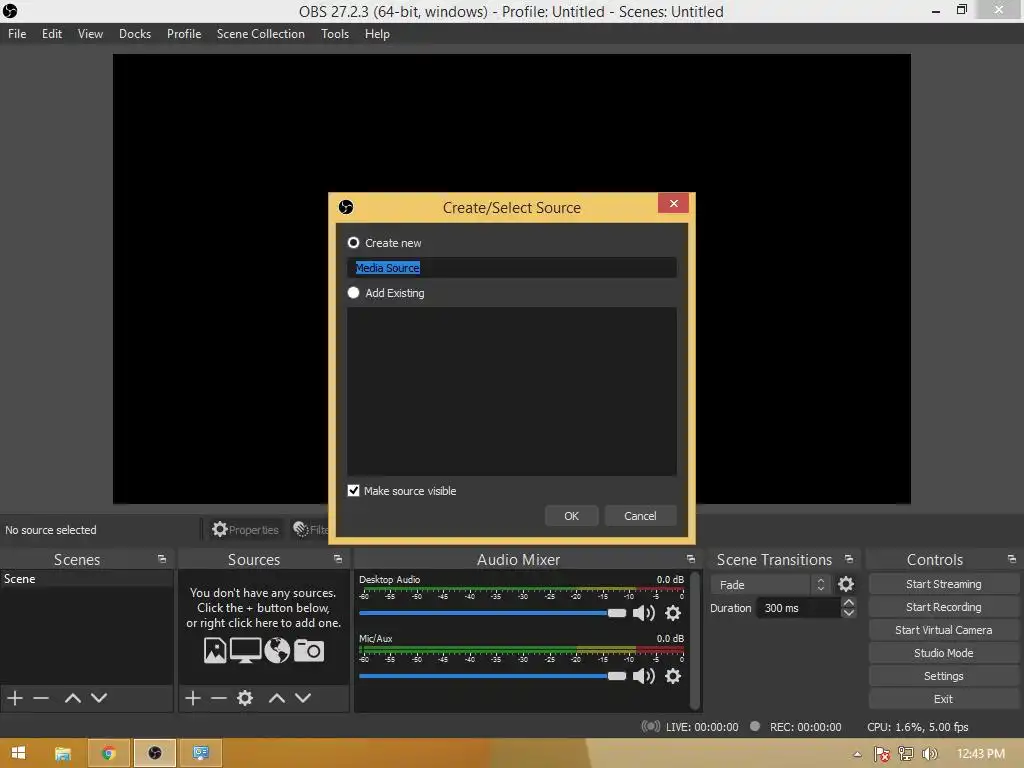This screenshot has height=768, width=1024.
Task: Cancel the Create/Select Source dialog
Action: tap(640, 516)
